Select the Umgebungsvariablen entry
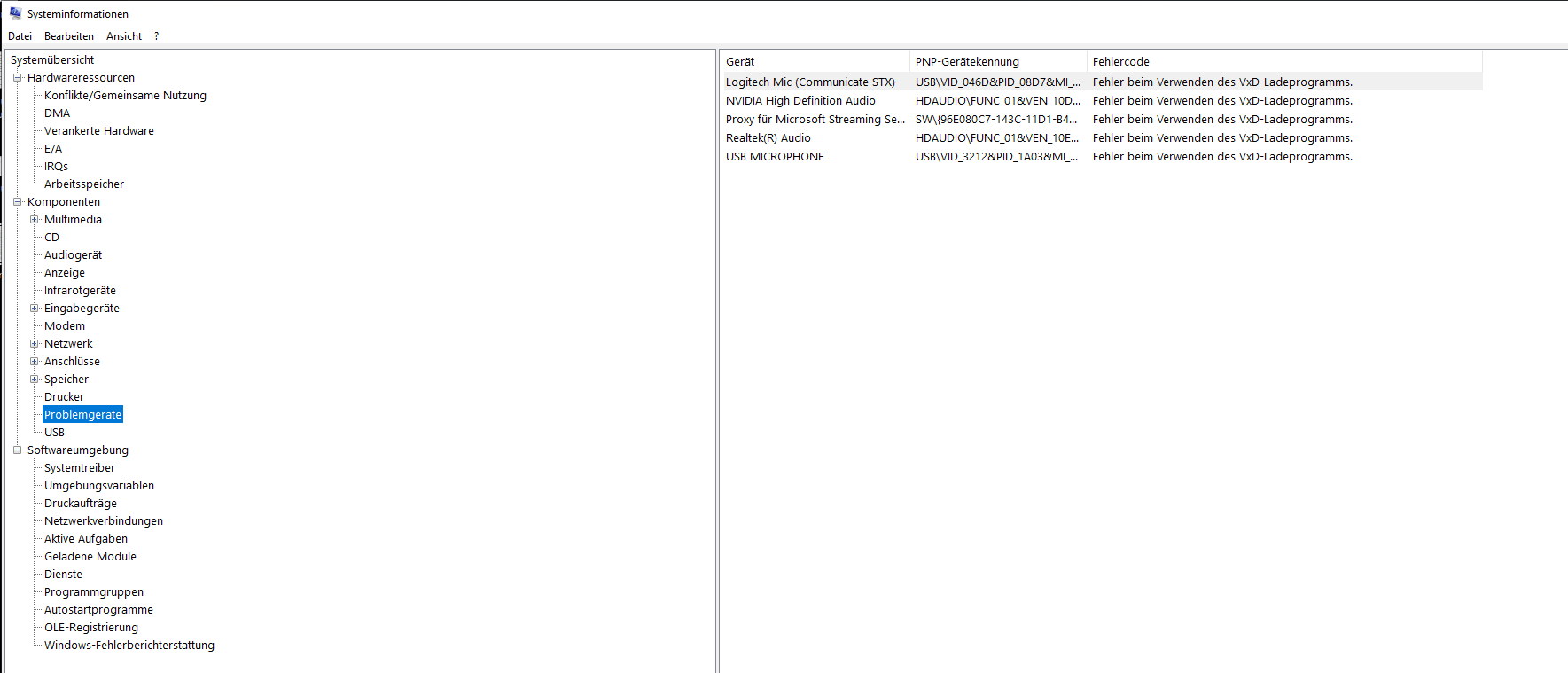 point(99,486)
